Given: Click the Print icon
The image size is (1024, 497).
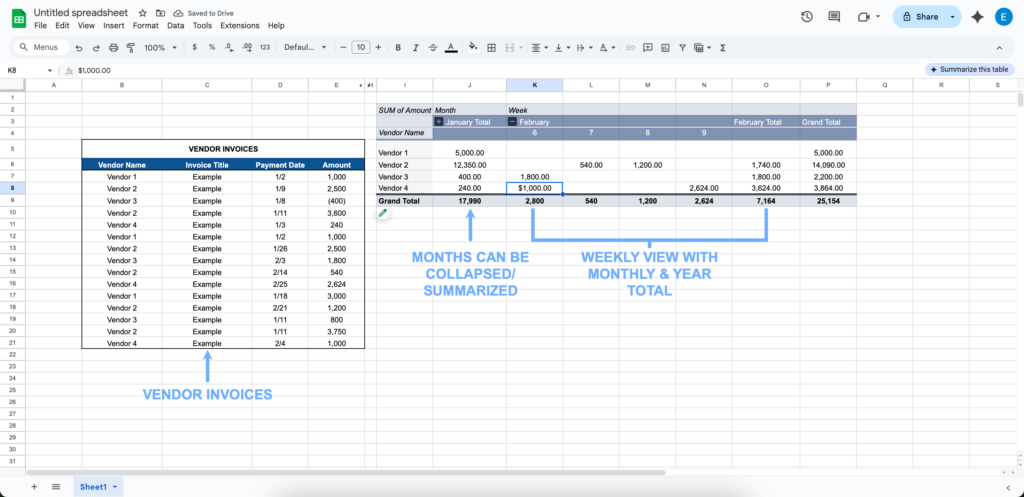Looking at the screenshot, I should 114,48.
